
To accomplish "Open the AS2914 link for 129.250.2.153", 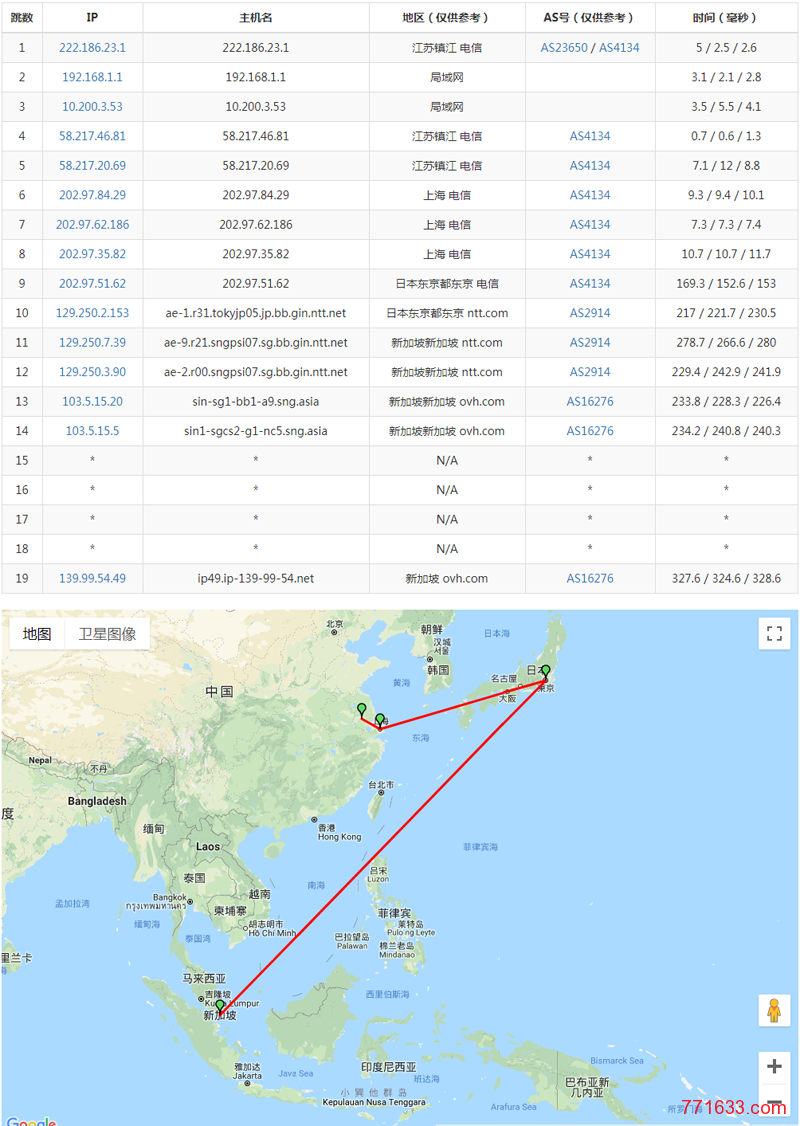I will tap(590, 313).
